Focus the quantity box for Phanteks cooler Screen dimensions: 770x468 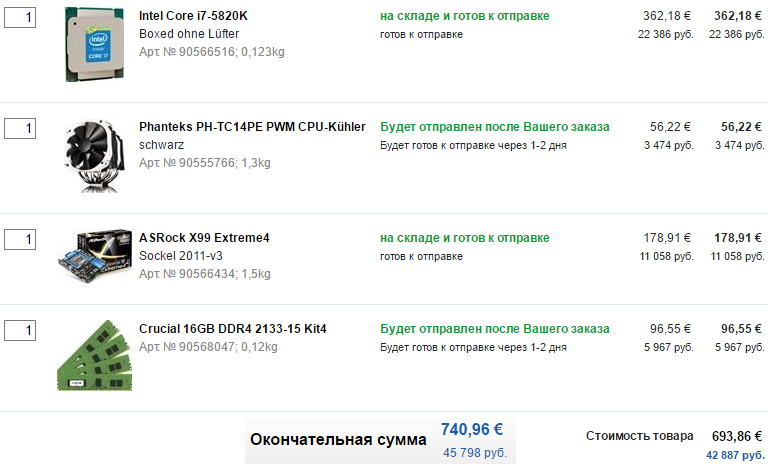(20, 128)
